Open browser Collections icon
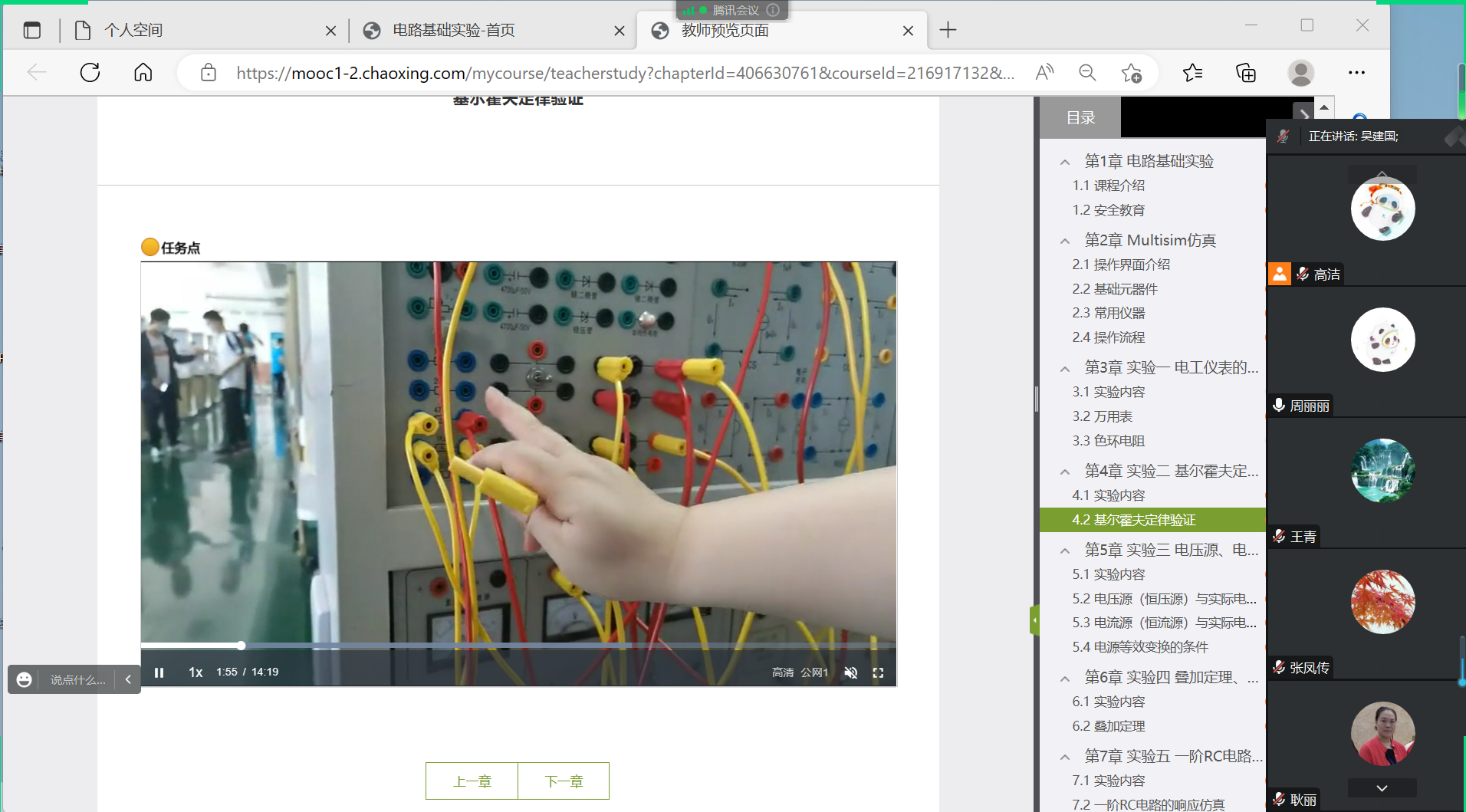 1246,73
